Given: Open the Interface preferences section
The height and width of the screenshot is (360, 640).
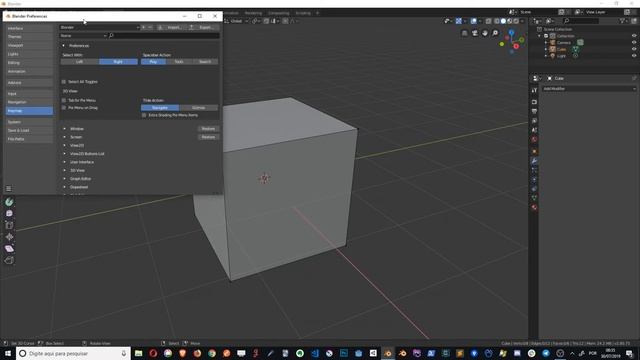Looking at the screenshot, I should click(29, 28).
